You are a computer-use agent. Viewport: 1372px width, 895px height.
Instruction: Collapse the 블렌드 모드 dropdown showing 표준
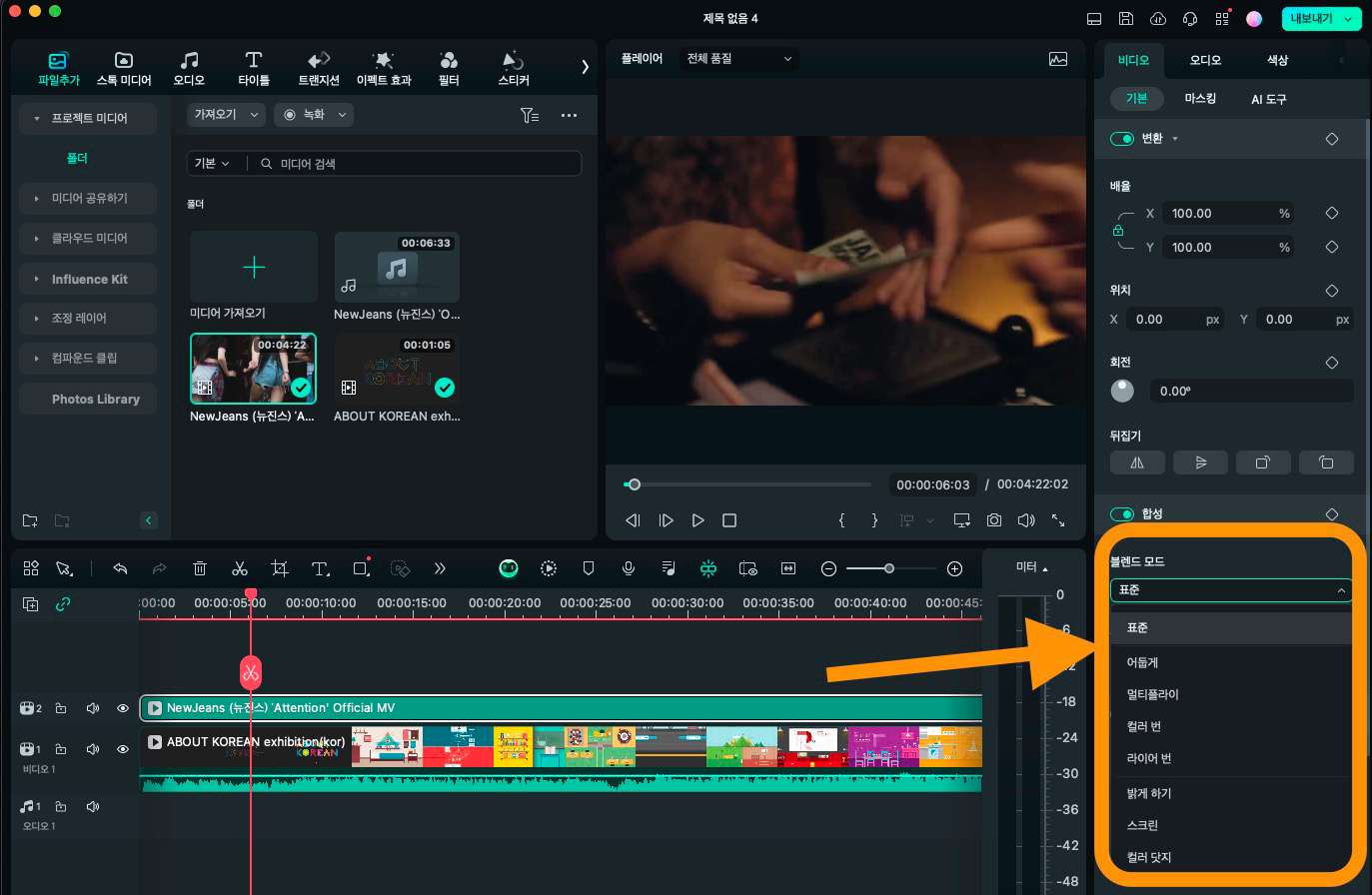click(x=1231, y=590)
